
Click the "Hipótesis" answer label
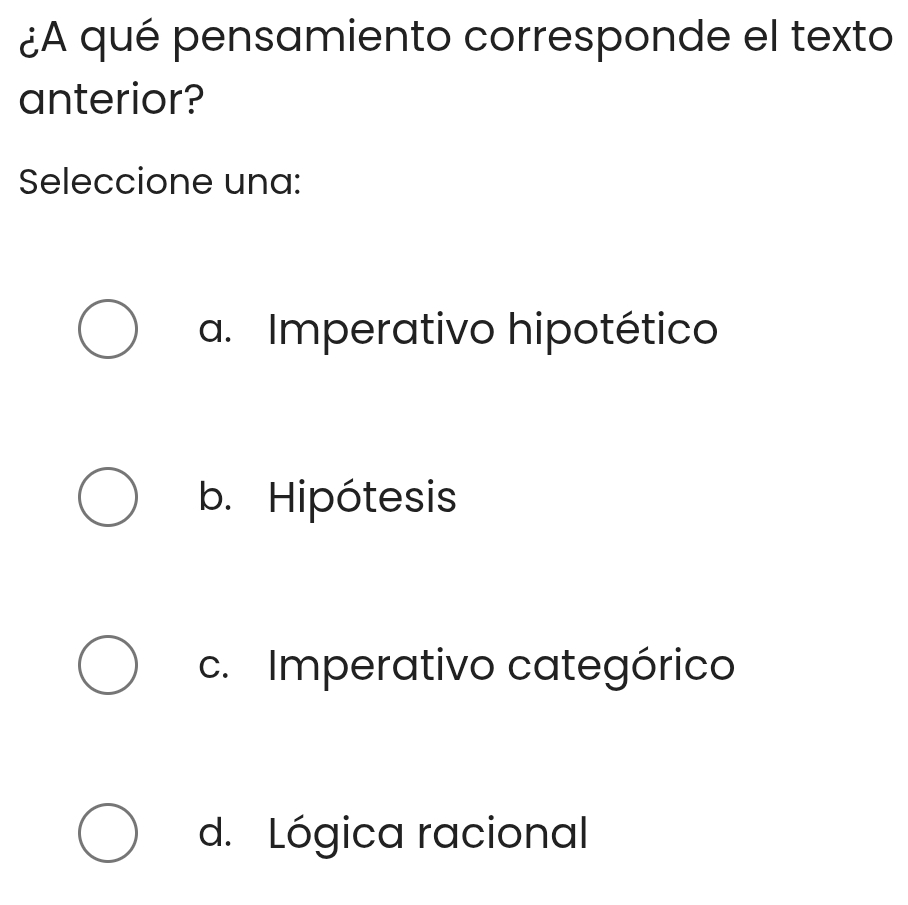point(362,497)
